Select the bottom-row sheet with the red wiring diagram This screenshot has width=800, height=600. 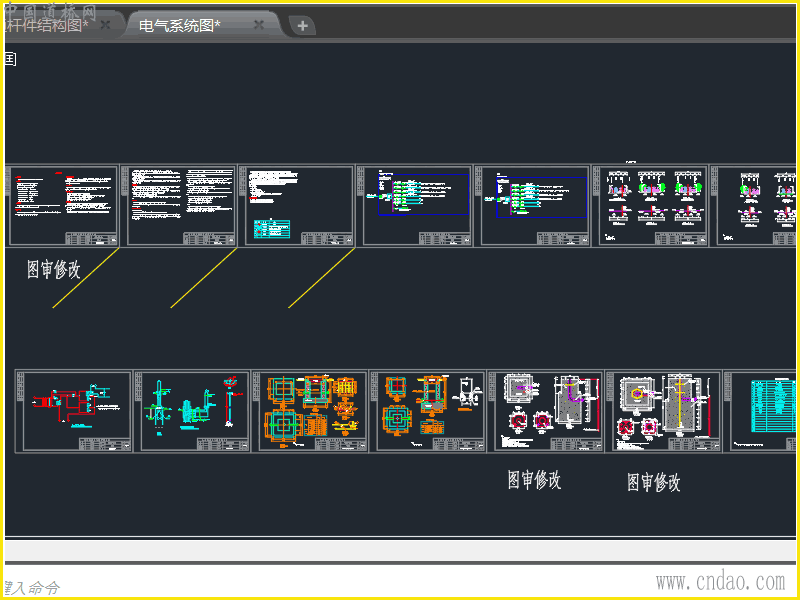pos(74,411)
